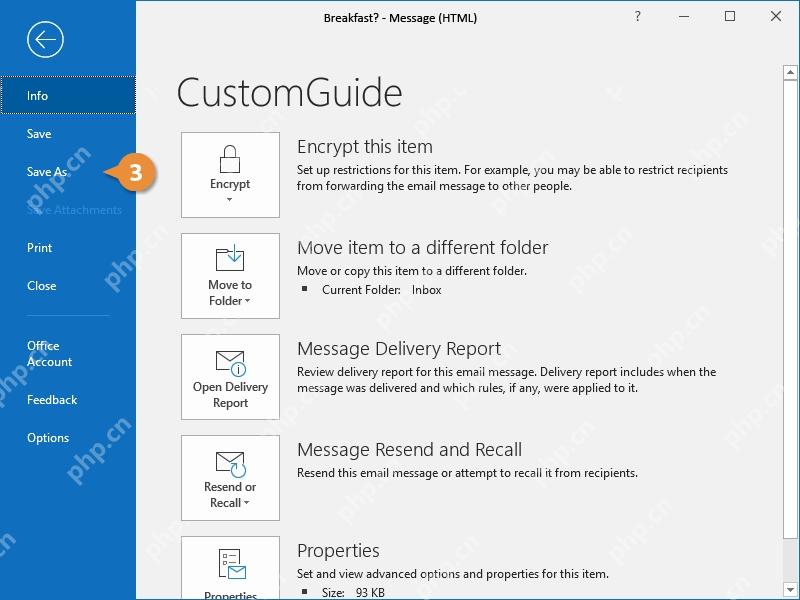Click the Open Delivery Report button label
Viewport: 800px width, 600px height.
pos(230,395)
